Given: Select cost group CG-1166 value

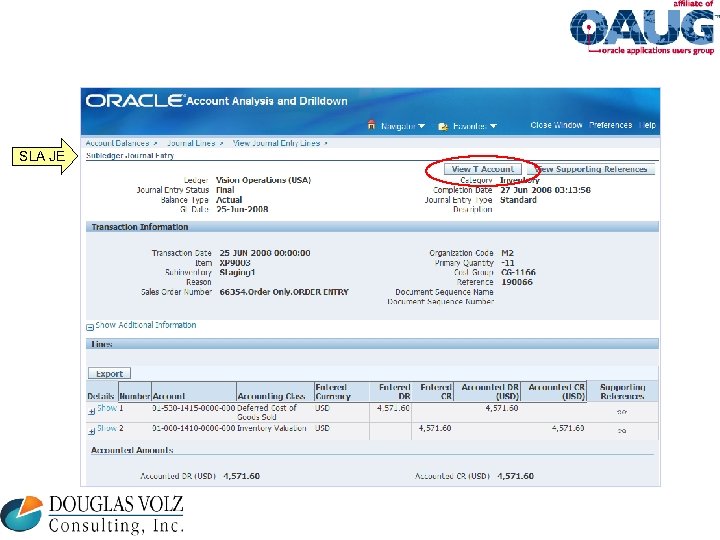Looking at the screenshot, I should (x=518, y=272).
